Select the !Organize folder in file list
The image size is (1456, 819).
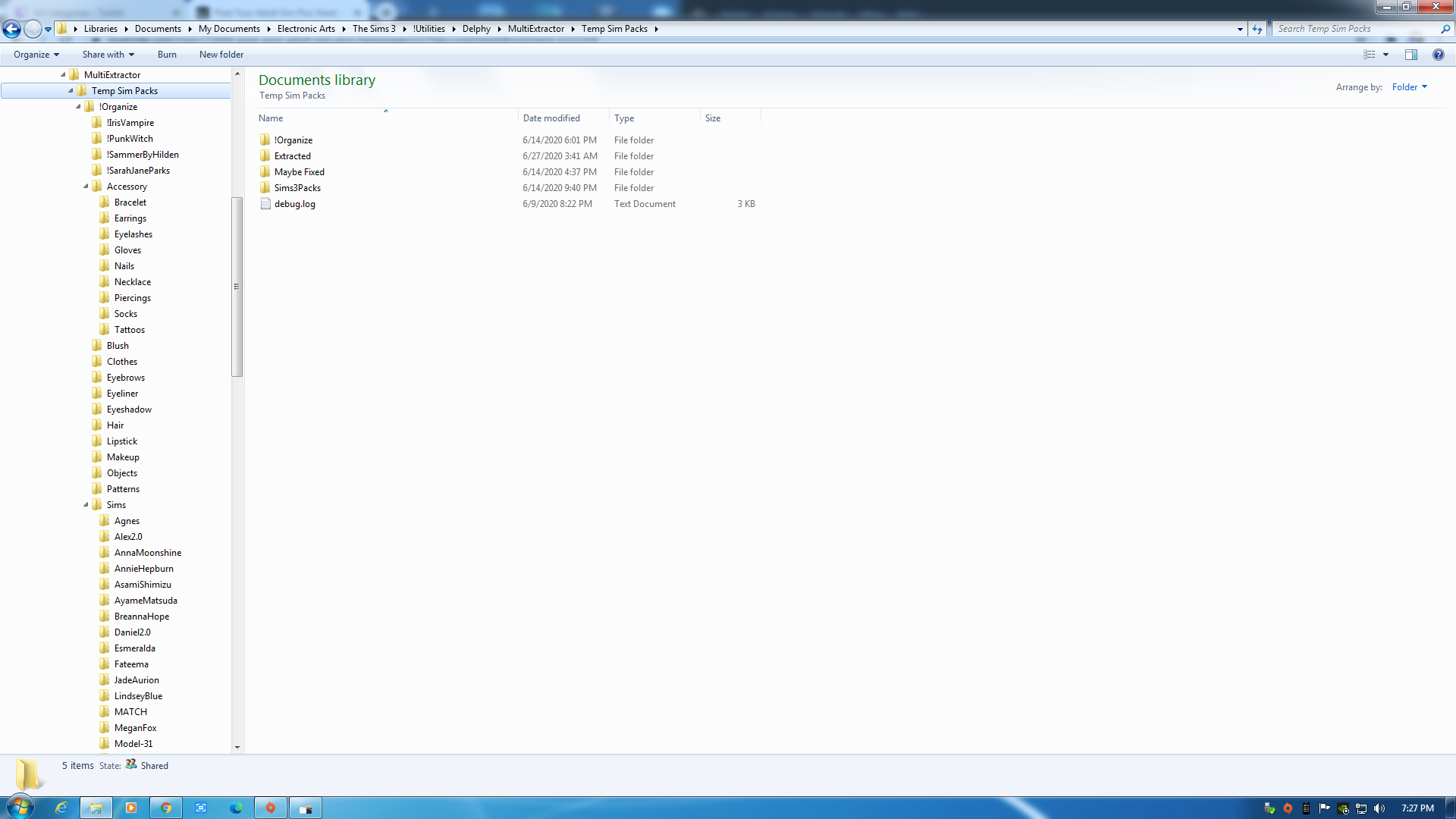tap(293, 140)
